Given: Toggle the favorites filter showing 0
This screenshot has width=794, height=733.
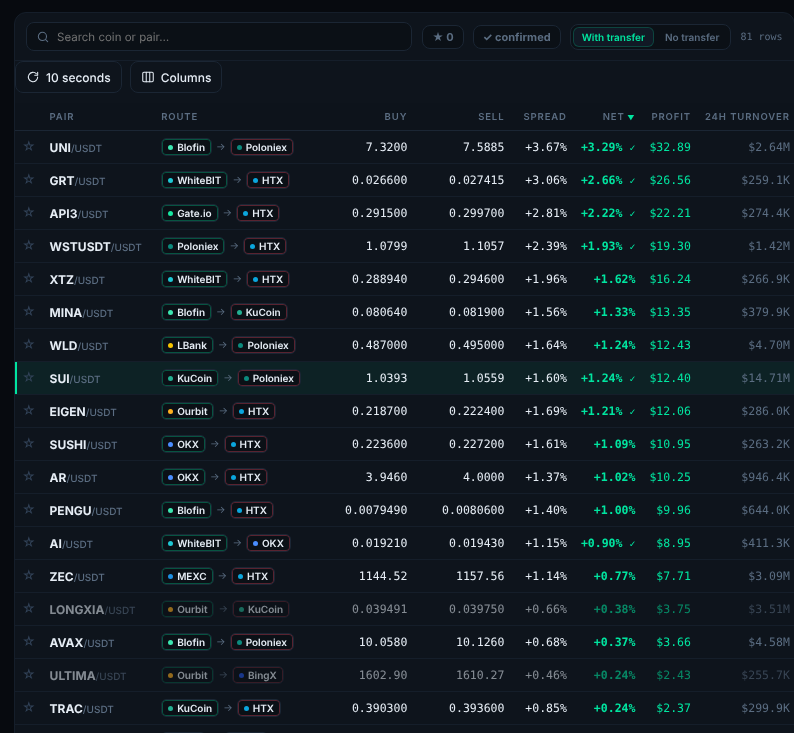Looking at the screenshot, I should (x=443, y=37).
